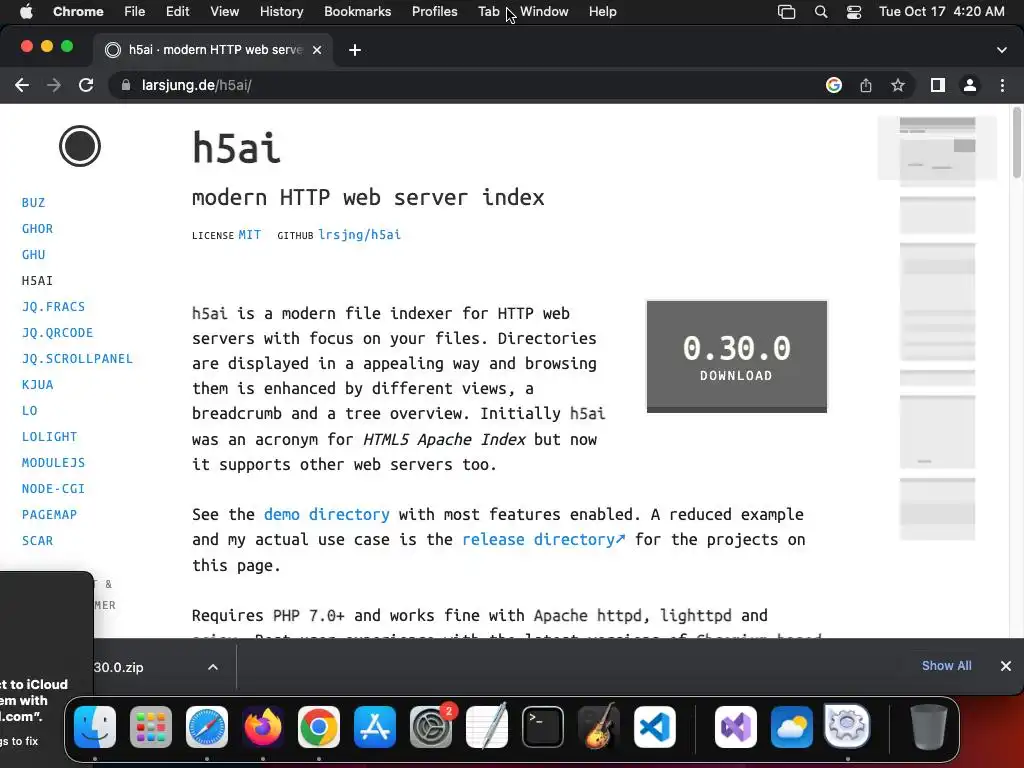Open Firefox from the dock
Screen dimensions: 1024x768
263,727
